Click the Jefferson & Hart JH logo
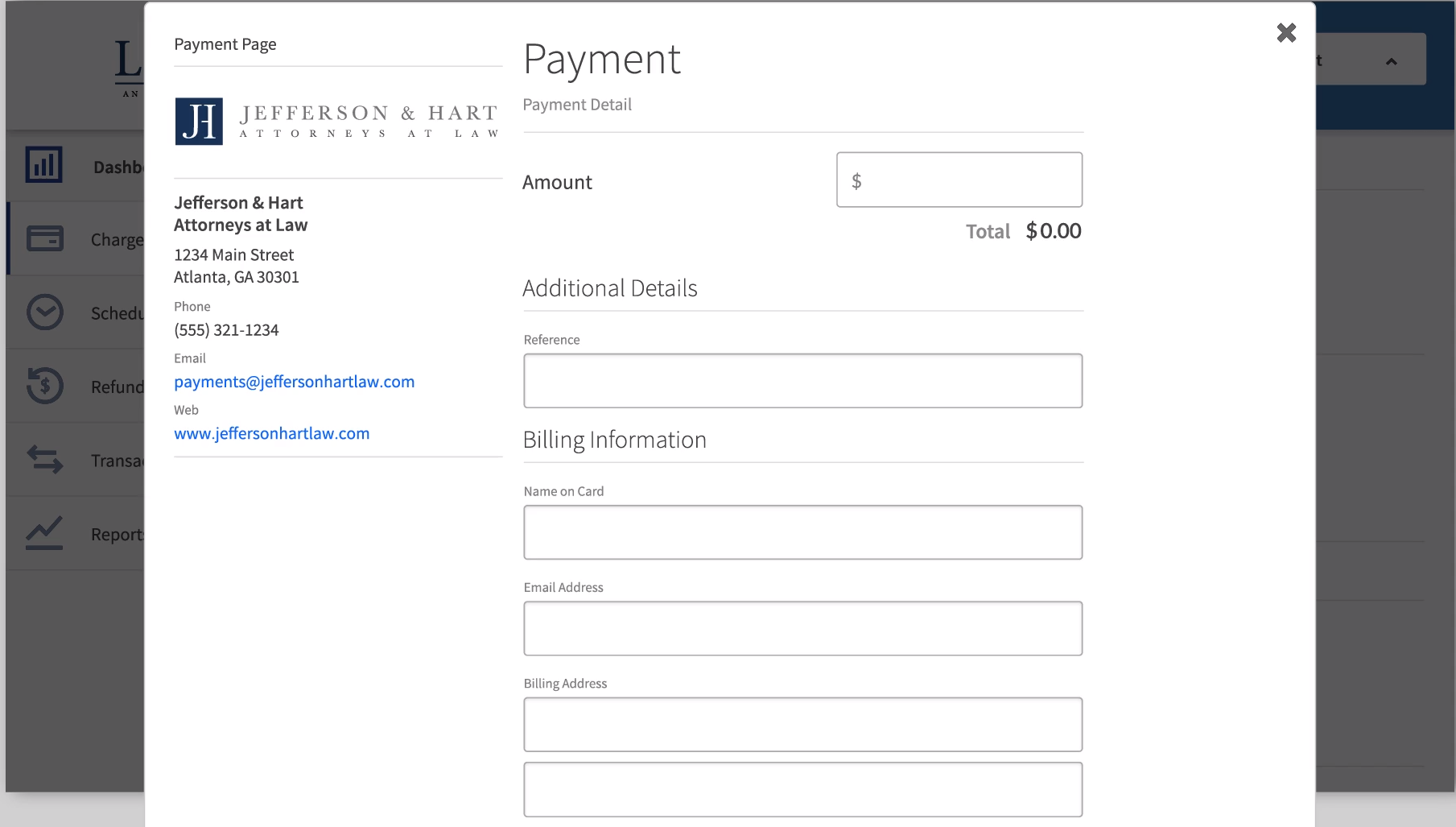 (x=198, y=120)
